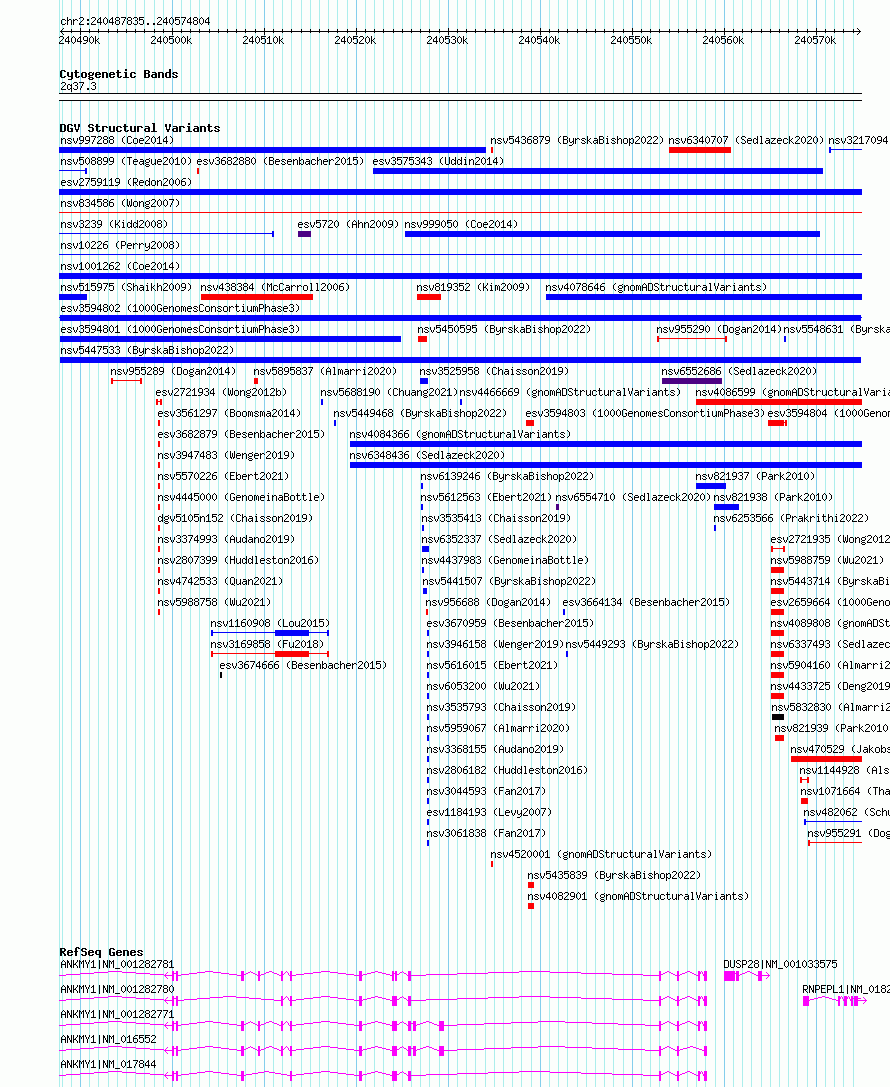Viewport: 890px width, 1087px height.
Task: Open variant esv3682880 (Besenbacher2015)
Action: coord(280,161)
